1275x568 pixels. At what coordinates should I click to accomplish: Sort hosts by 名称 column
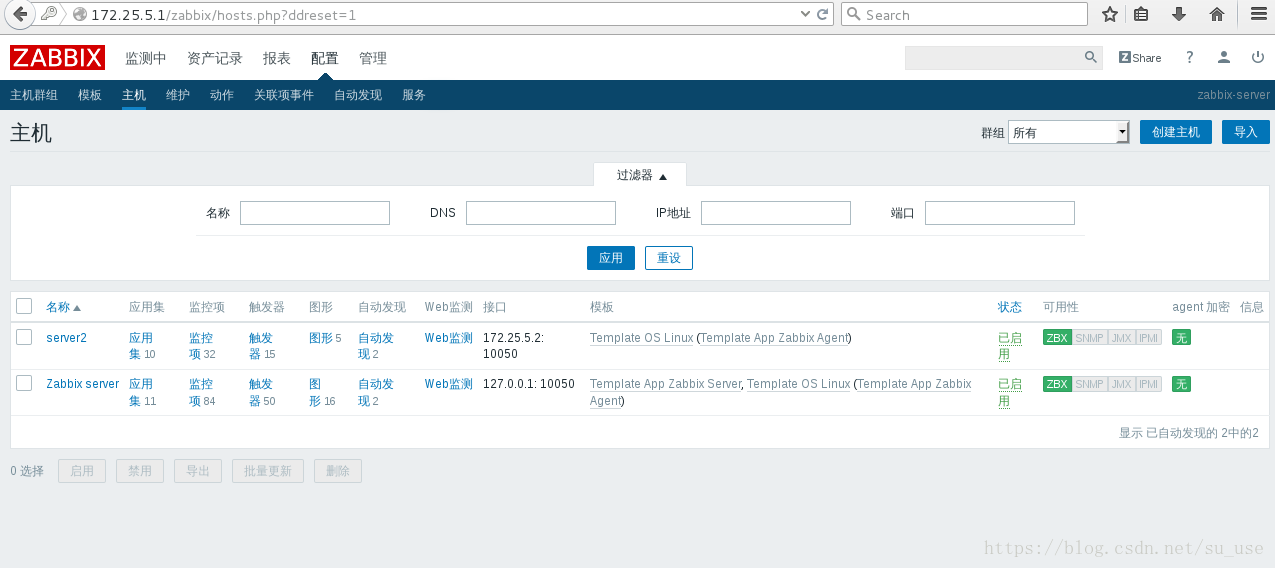[x=63, y=307]
